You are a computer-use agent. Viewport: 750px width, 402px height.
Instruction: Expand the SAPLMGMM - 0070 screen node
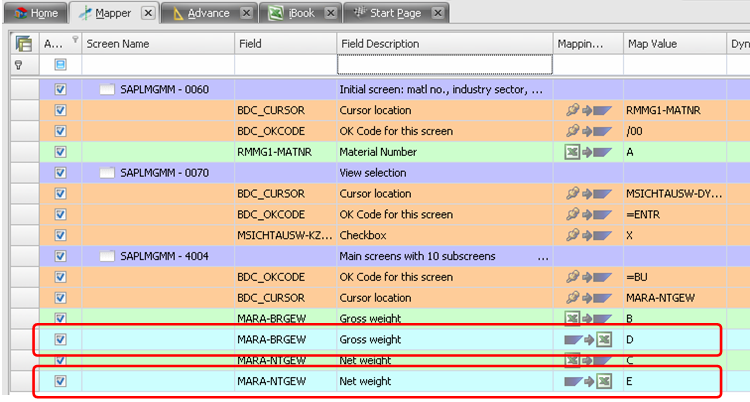tap(108, 173)
